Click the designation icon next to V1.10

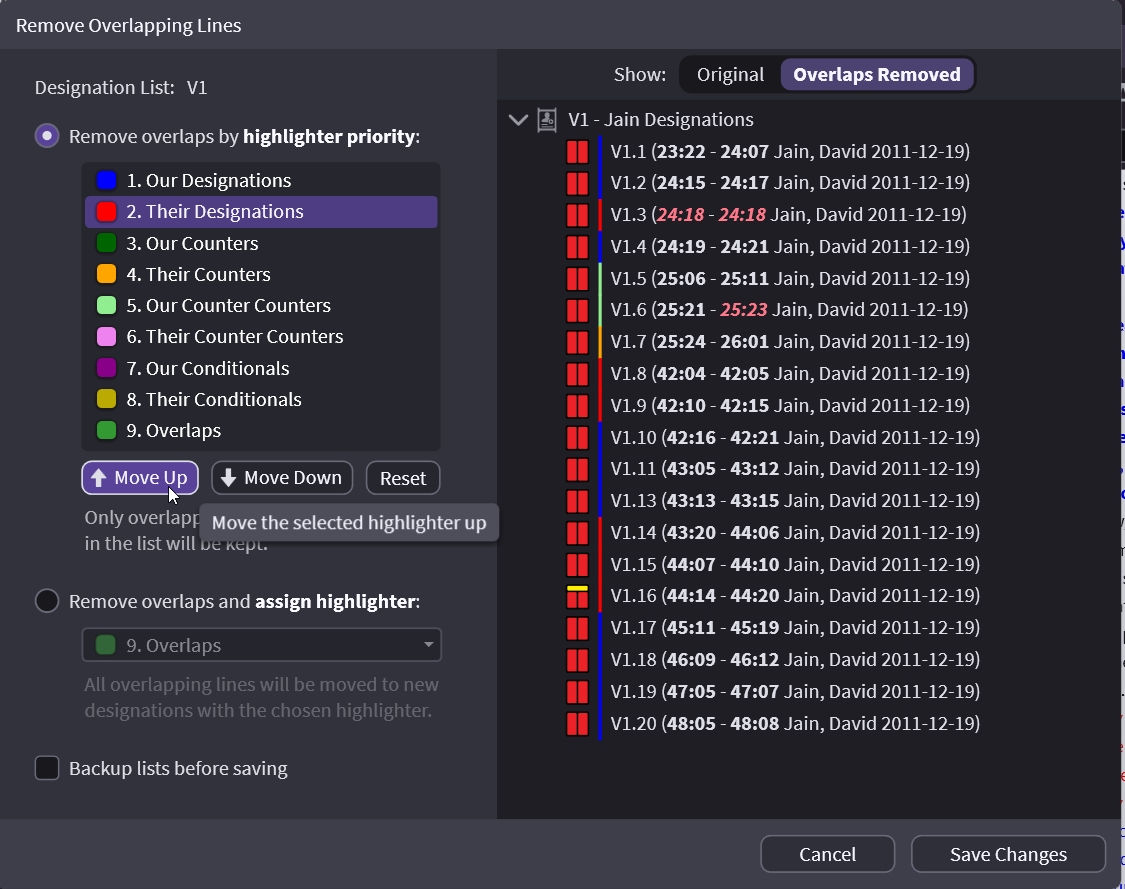point(577,438)
